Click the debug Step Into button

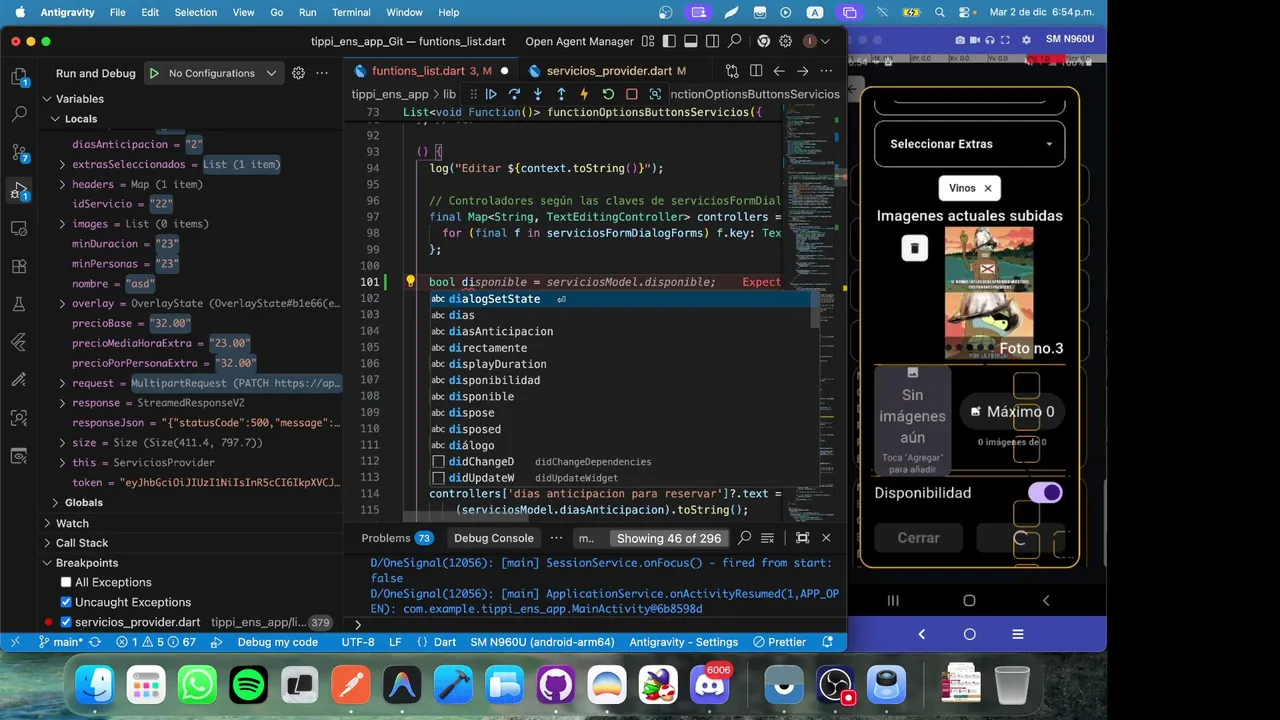coord(538,94)
